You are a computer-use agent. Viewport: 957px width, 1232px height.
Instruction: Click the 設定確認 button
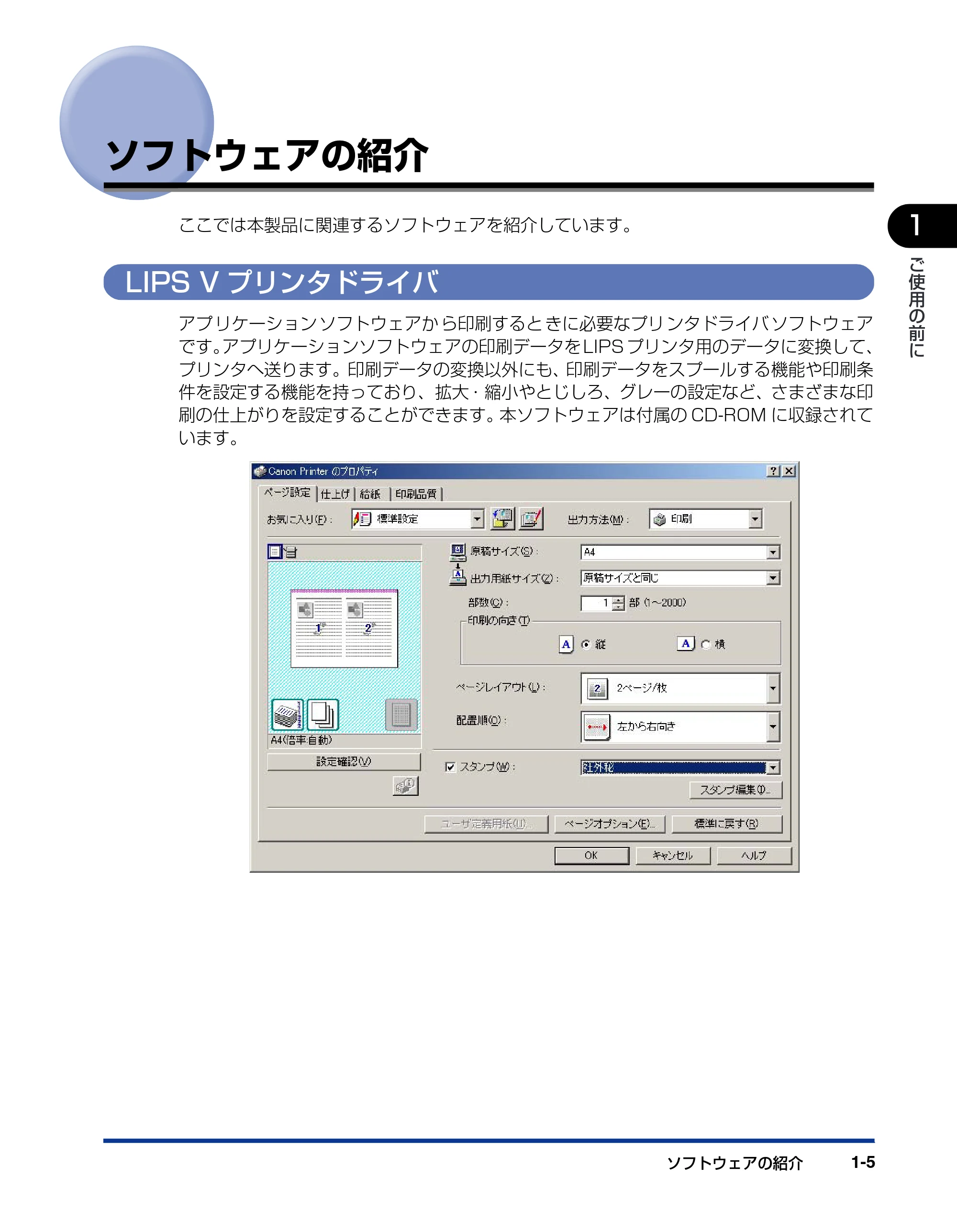click(344, 761)
